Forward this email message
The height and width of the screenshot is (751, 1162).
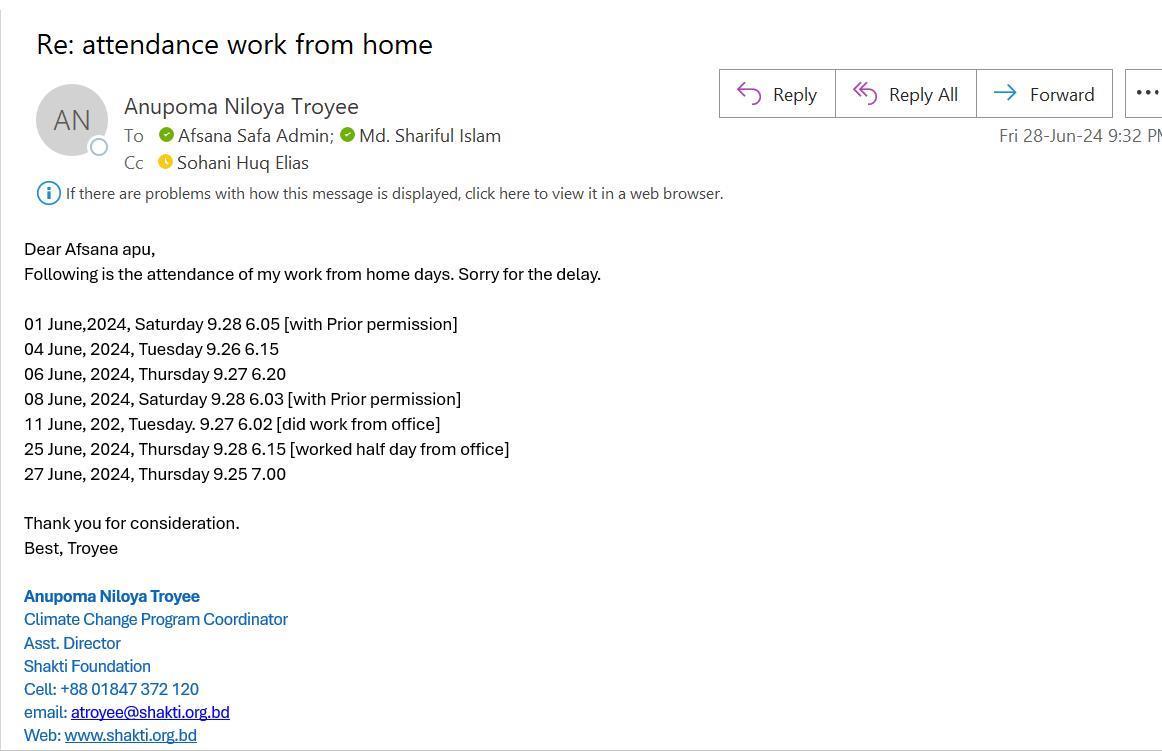pos(1044,94)
